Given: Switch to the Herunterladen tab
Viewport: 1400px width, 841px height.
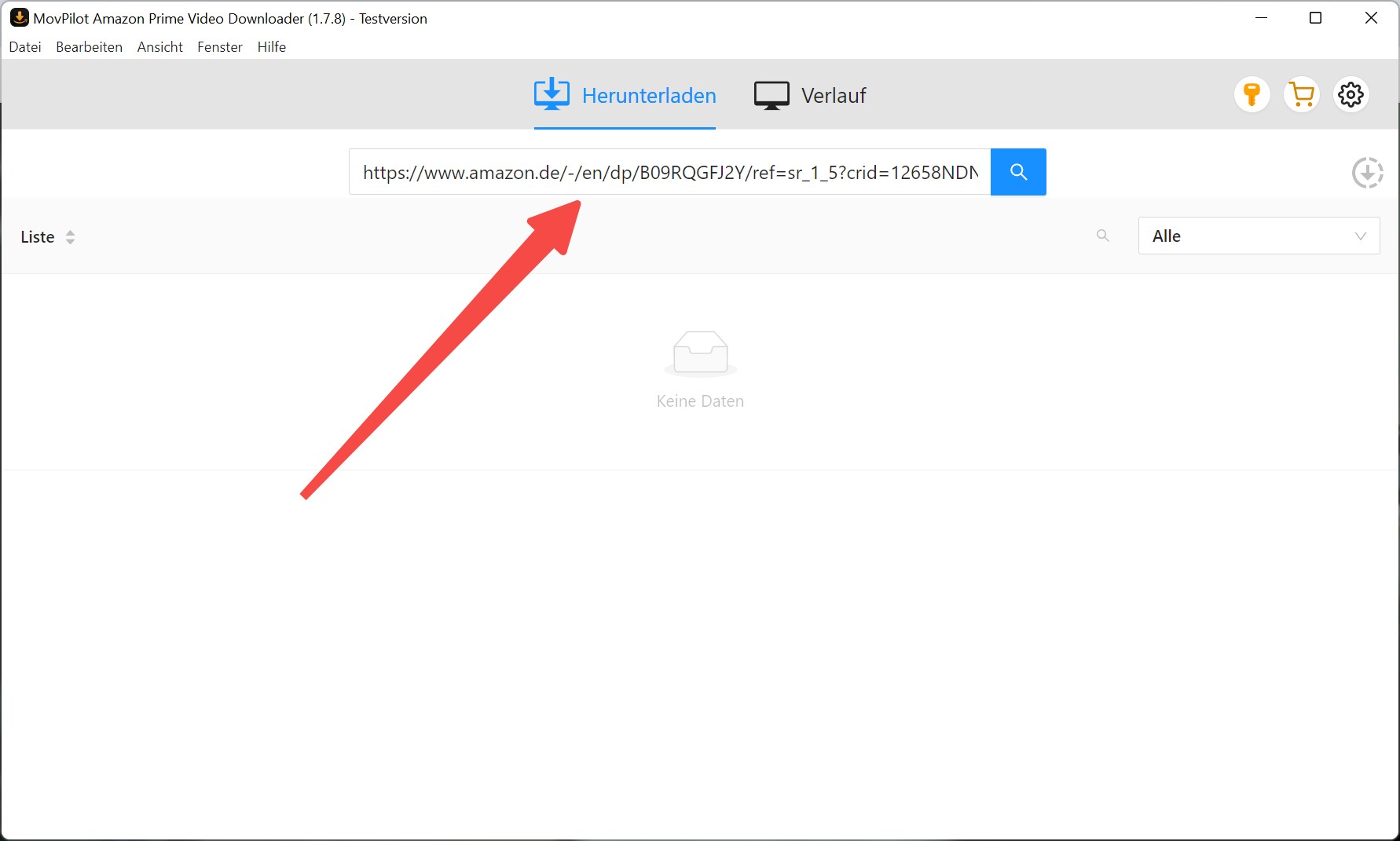Looking at the screenshot, I should point(625,96).
